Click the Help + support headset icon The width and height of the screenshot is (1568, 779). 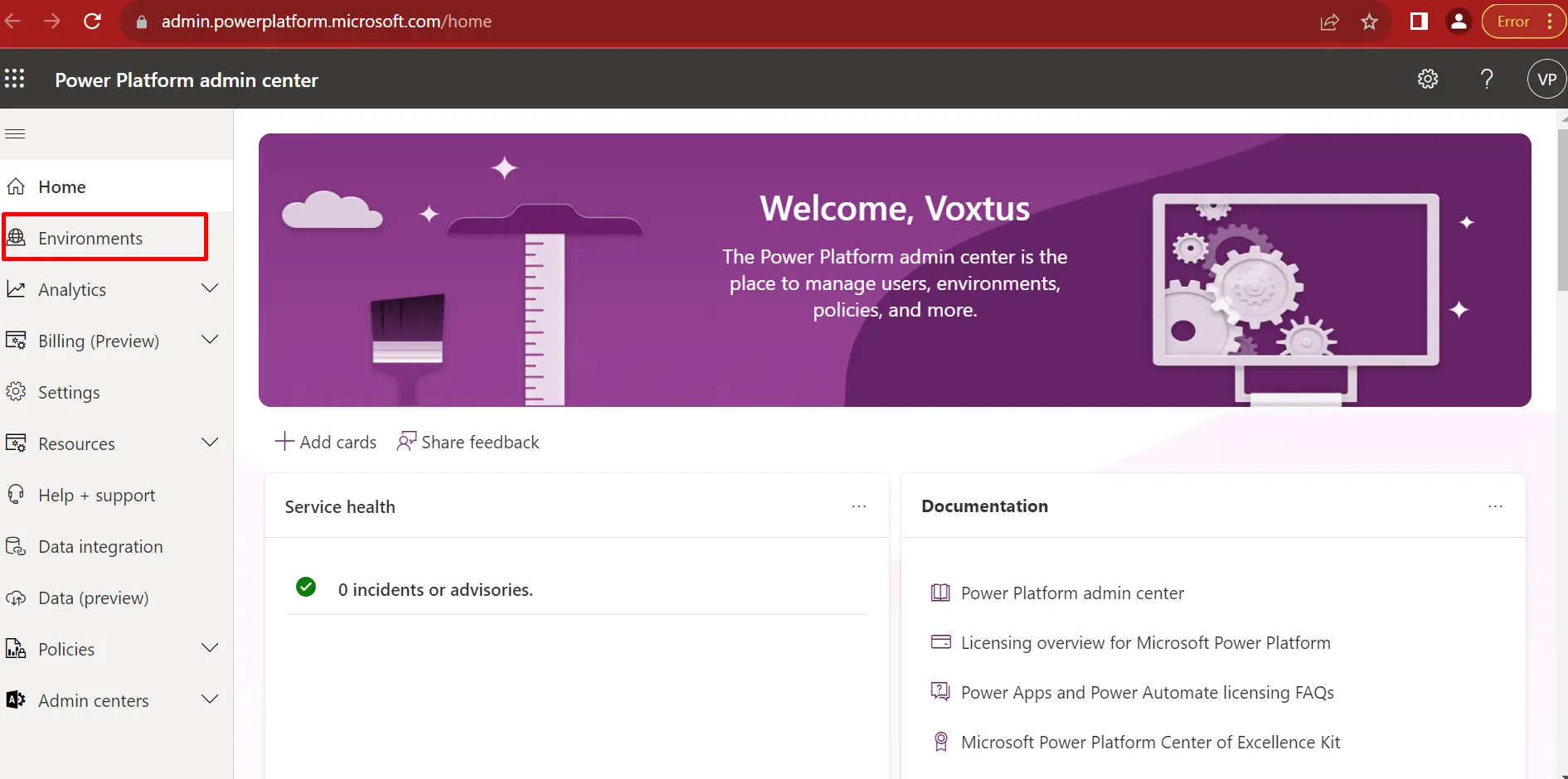16,495
